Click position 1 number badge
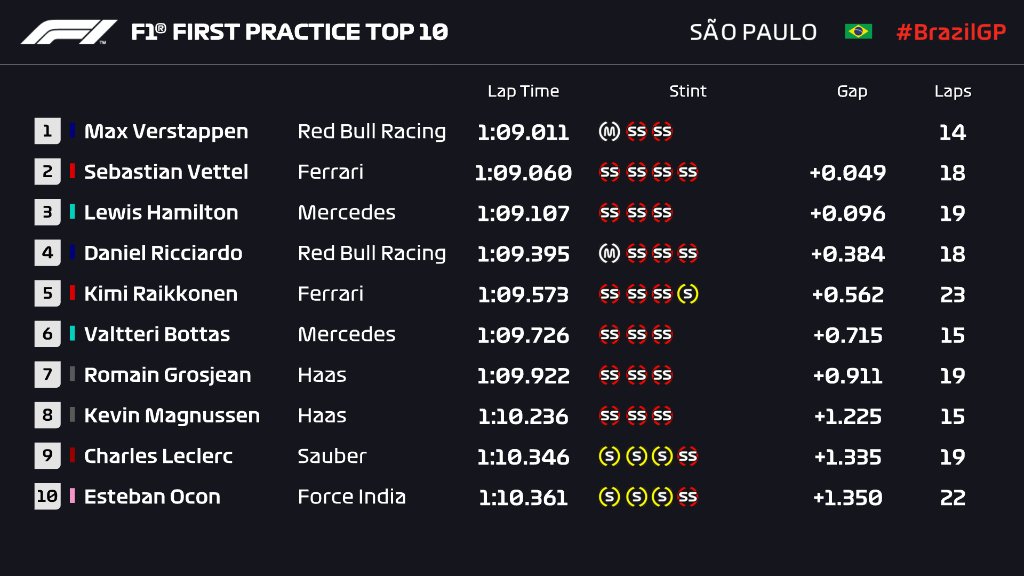1024x576 pixels. pos(47,131)
